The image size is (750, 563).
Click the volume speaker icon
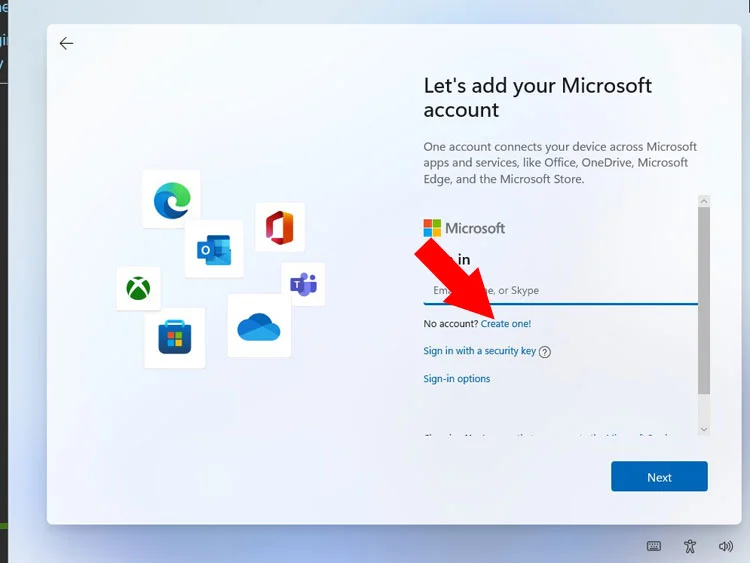[x=726, y=546]
